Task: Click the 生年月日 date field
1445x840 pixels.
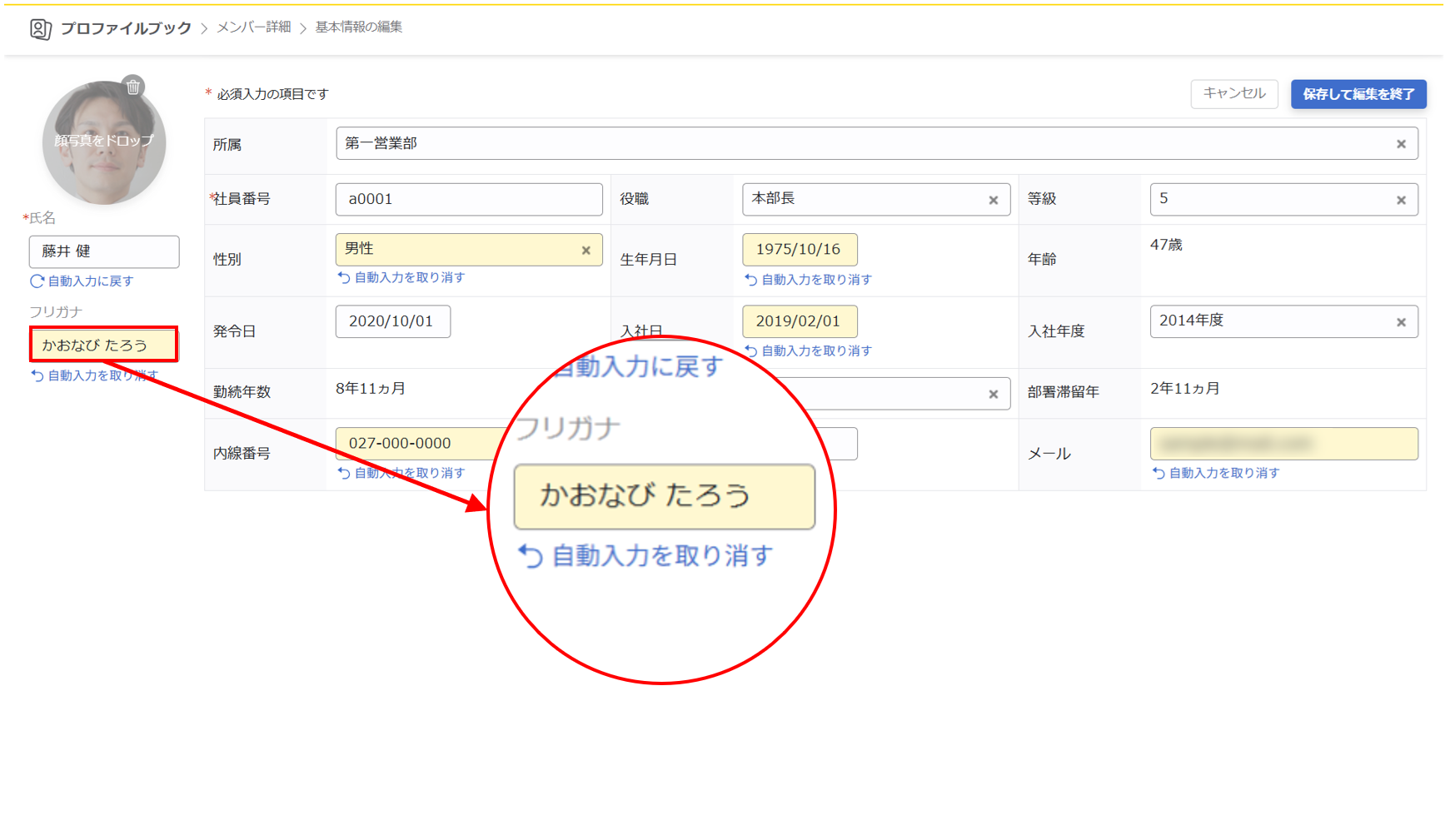Action: pos(799,250)
